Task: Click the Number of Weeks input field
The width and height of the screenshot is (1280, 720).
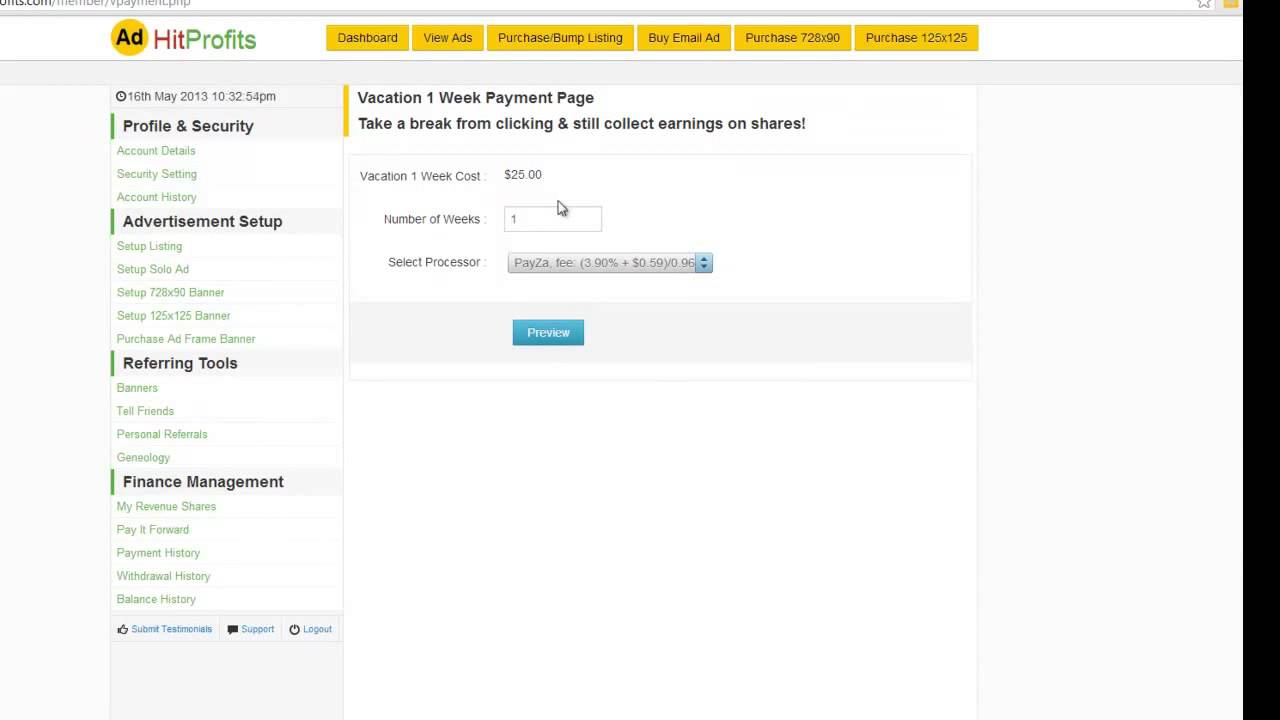Action: coord(553,219)
